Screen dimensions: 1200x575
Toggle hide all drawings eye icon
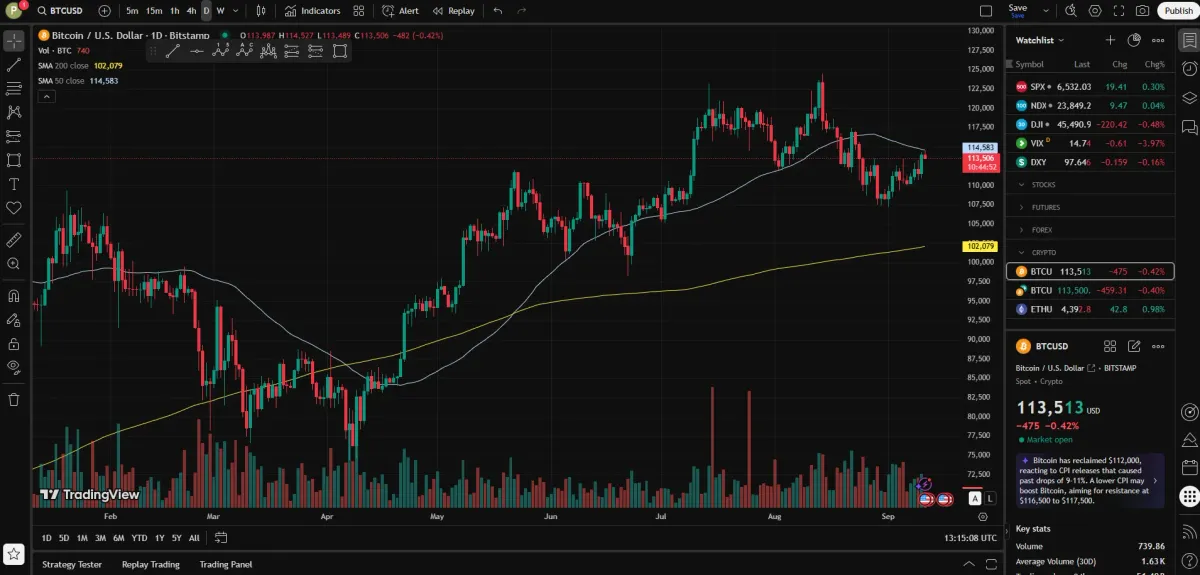point(14,366)
